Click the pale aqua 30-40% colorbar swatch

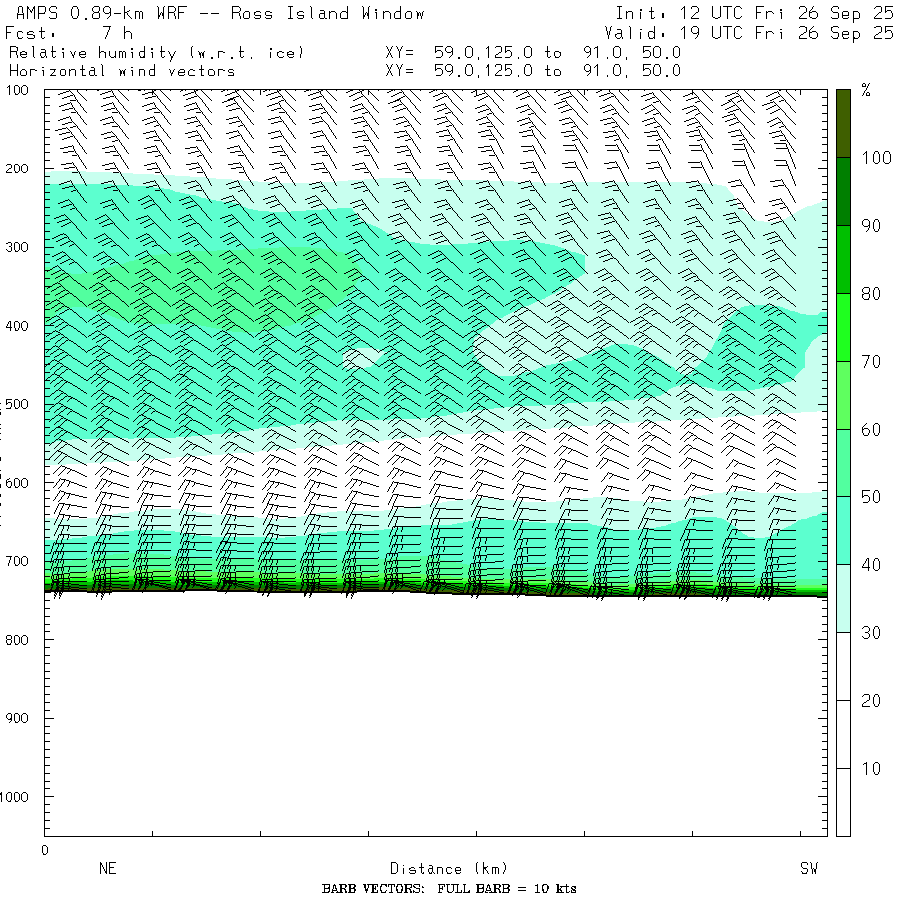point(843,598)
